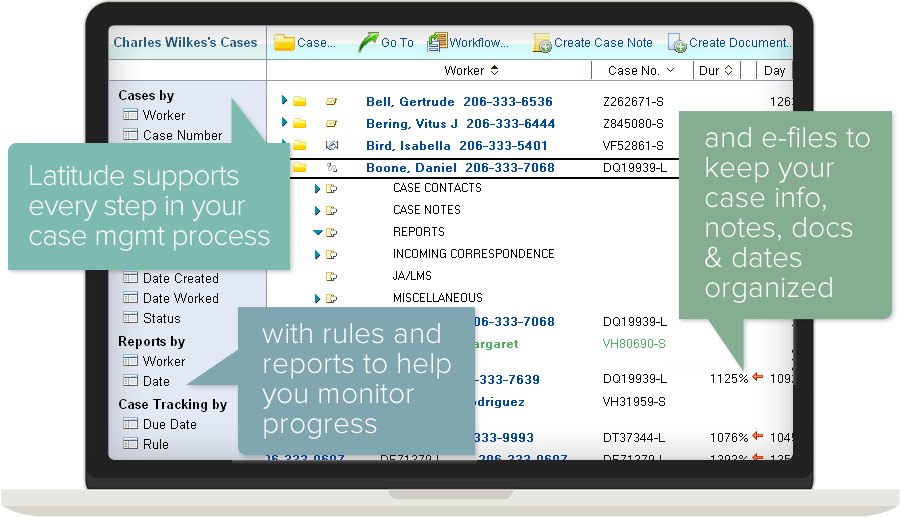Open Create Document command
This screenshot has width=900, height=517.
pyautogui.click(x=740, y=42)
